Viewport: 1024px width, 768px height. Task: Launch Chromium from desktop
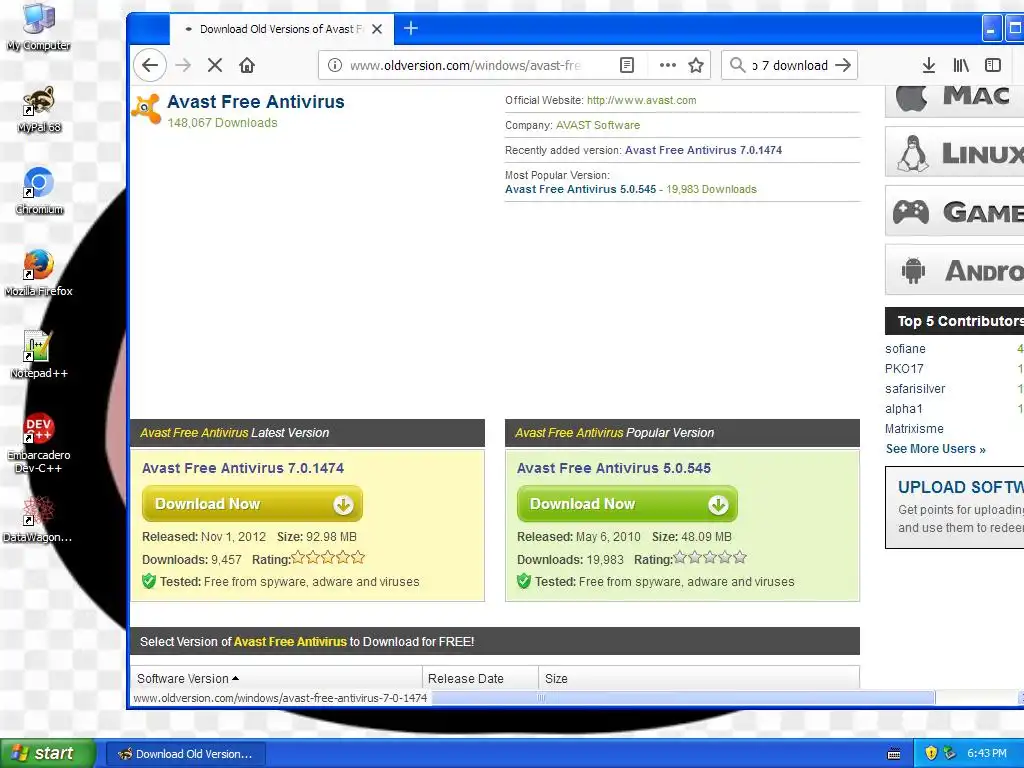coord(39,190)
